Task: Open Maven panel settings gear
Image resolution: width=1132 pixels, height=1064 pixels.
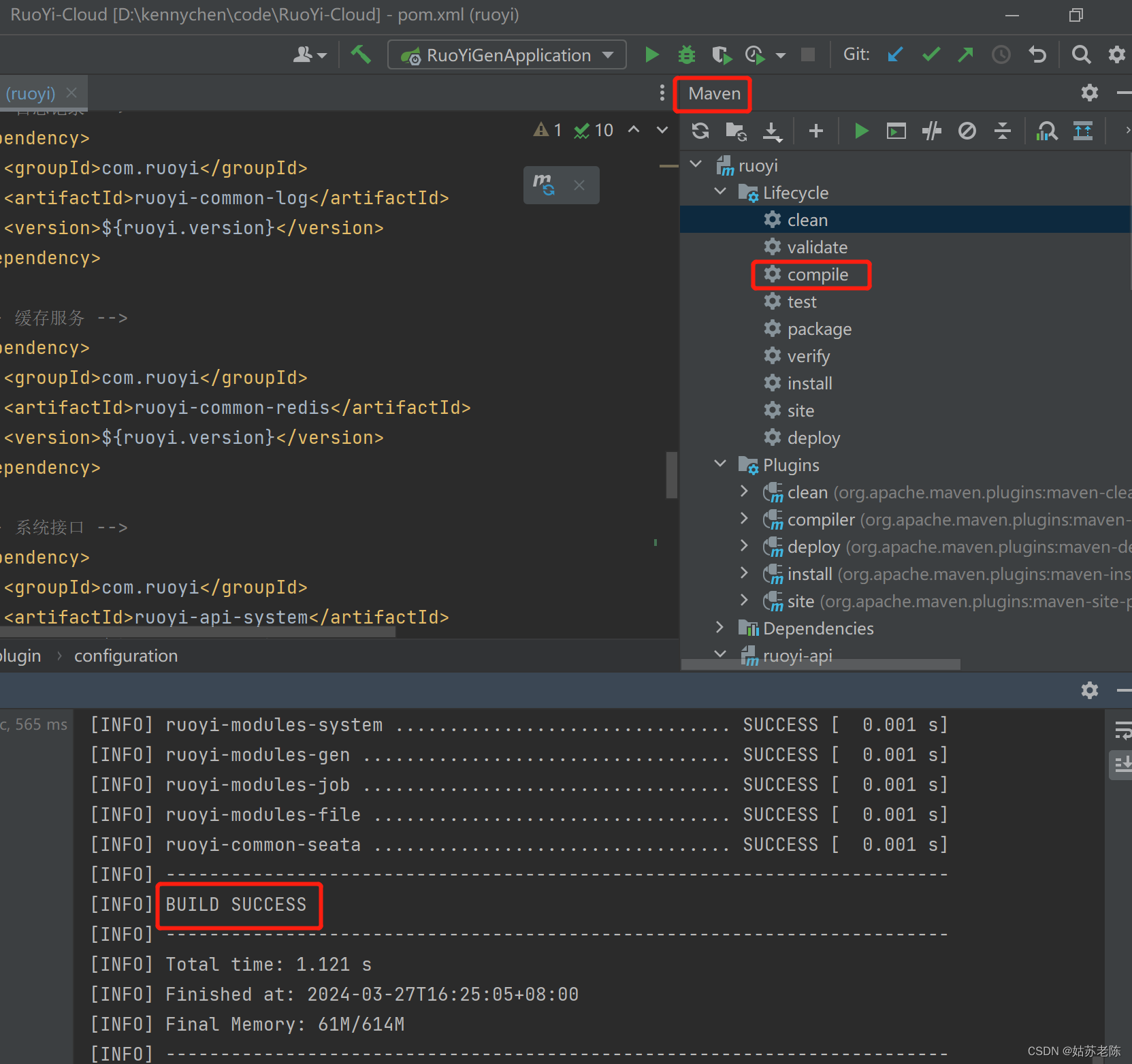Action: (x=1090, y=93)
